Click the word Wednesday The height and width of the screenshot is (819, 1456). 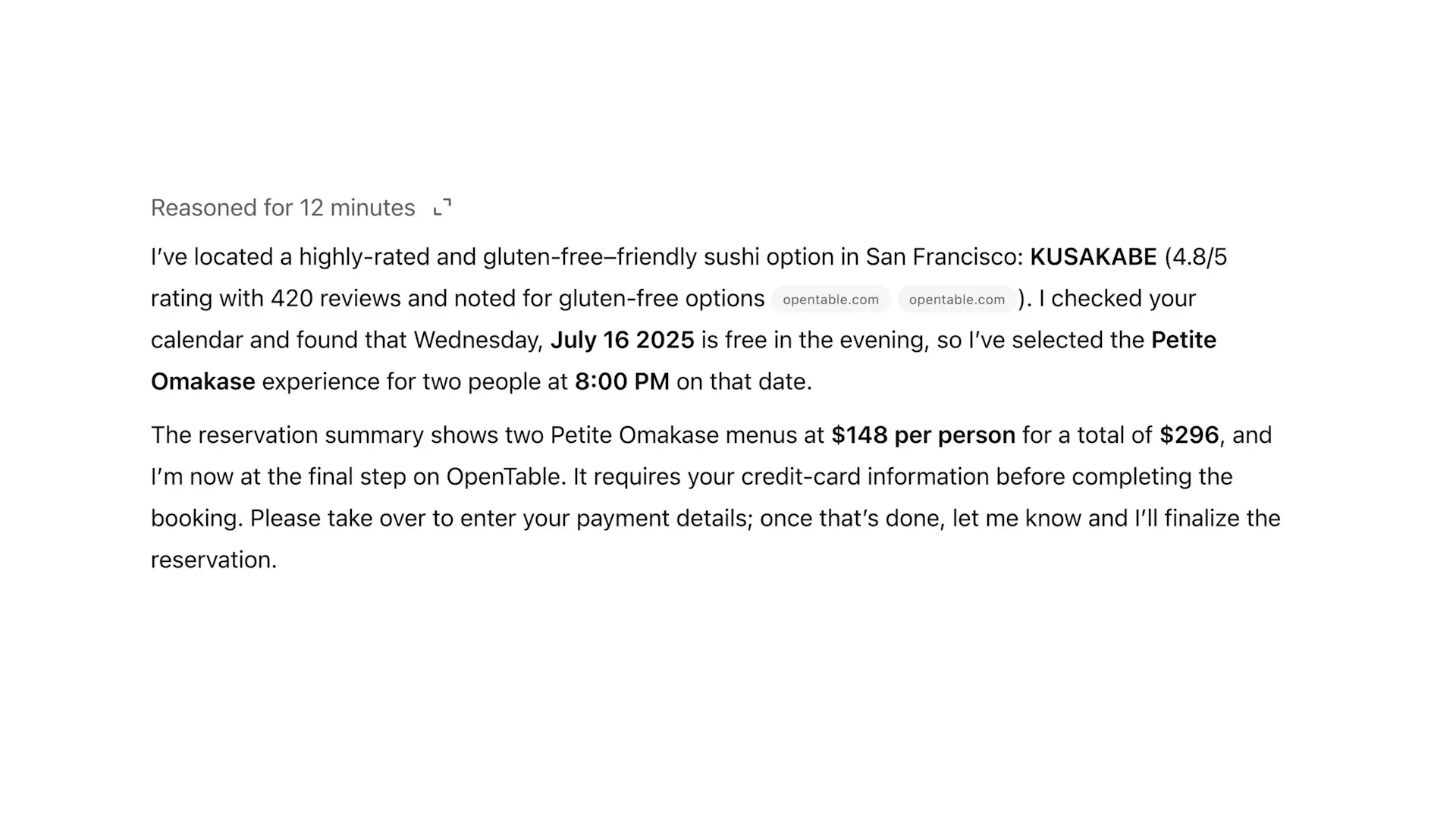[x=478, y=340]
